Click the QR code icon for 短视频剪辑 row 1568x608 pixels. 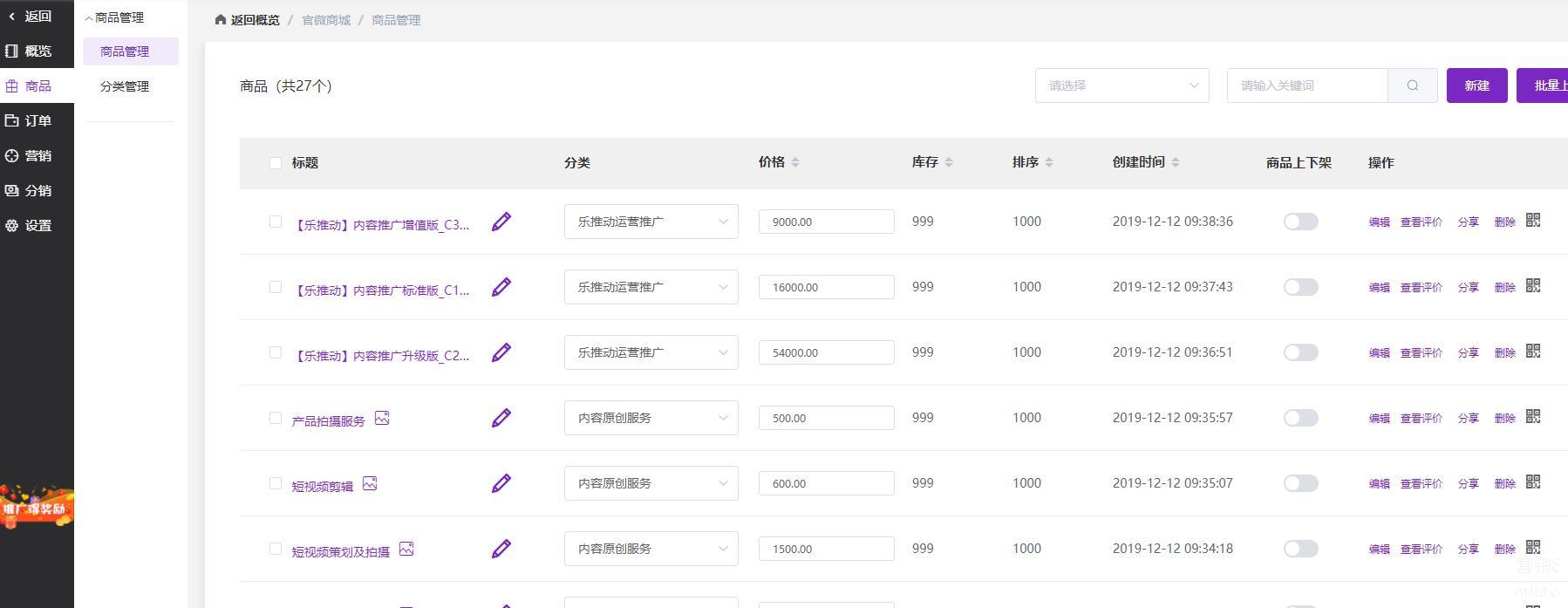1532,482
